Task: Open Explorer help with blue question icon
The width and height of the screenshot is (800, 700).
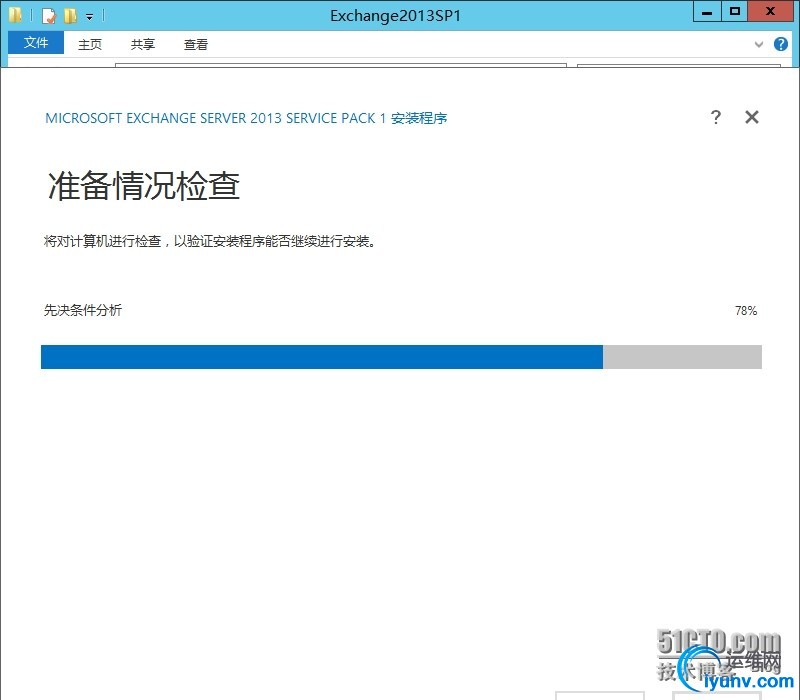Action: (781, 44)
